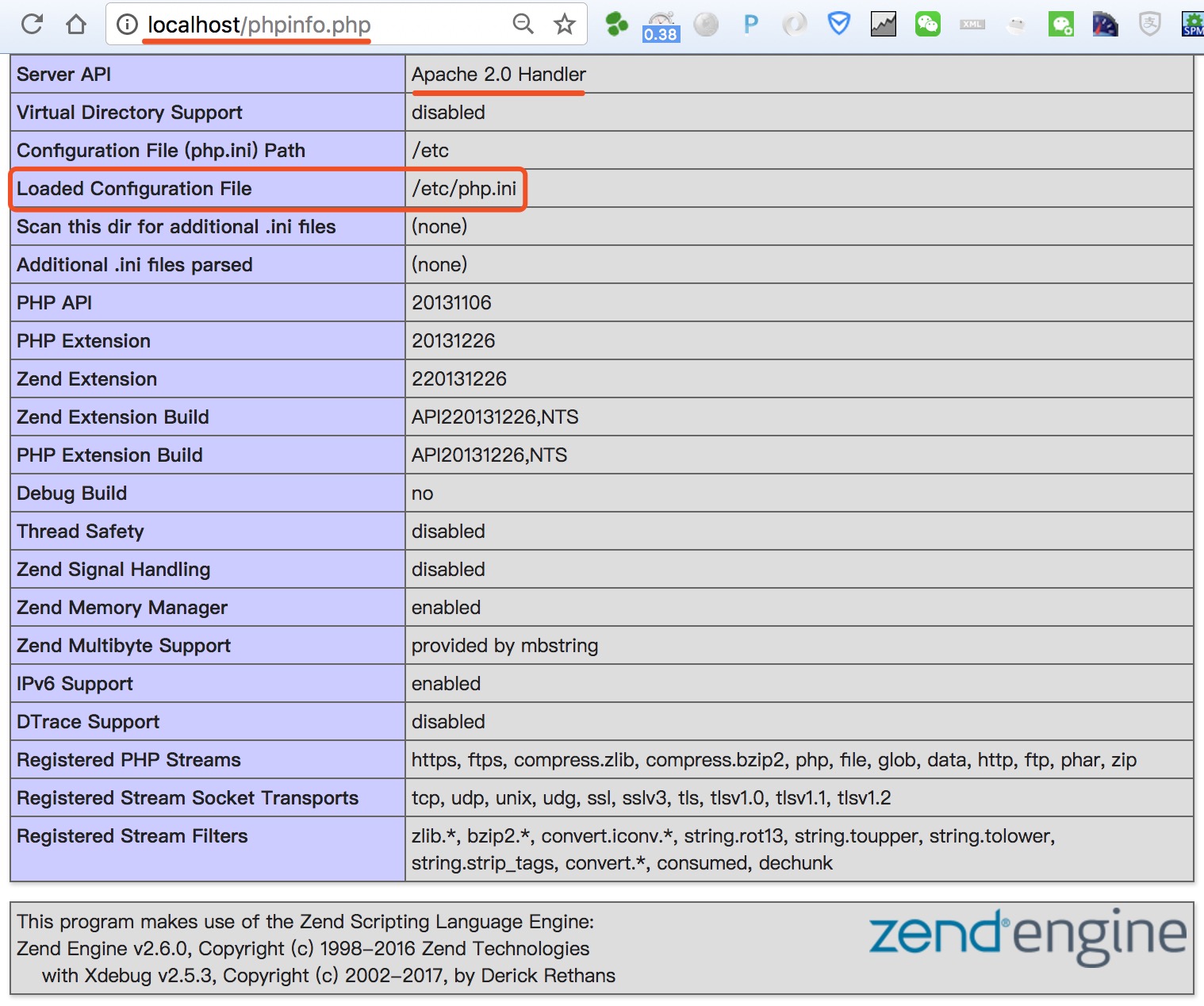Select the '/etc/php.ini' value
Viewport: 1204px width, 1006px height.
[464, 189]
